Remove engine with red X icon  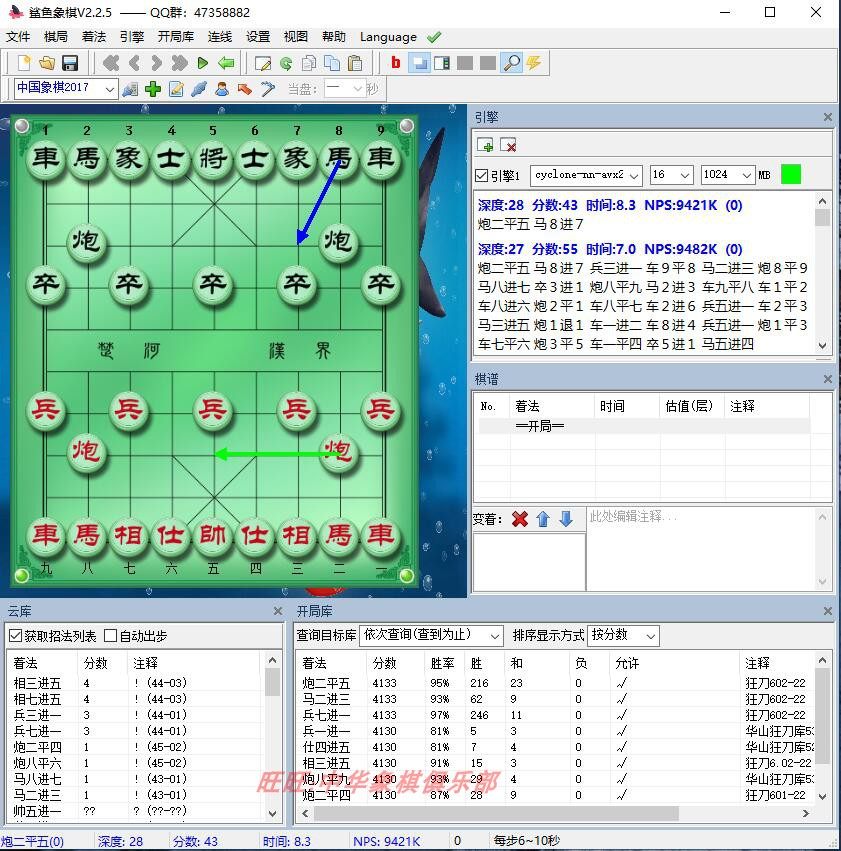pos(508,145)
